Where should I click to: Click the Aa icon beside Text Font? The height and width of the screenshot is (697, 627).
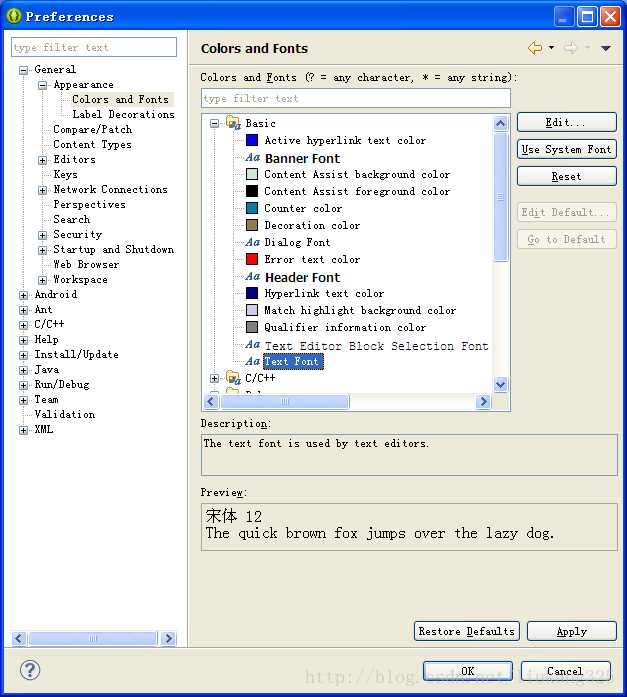(252, 361)
